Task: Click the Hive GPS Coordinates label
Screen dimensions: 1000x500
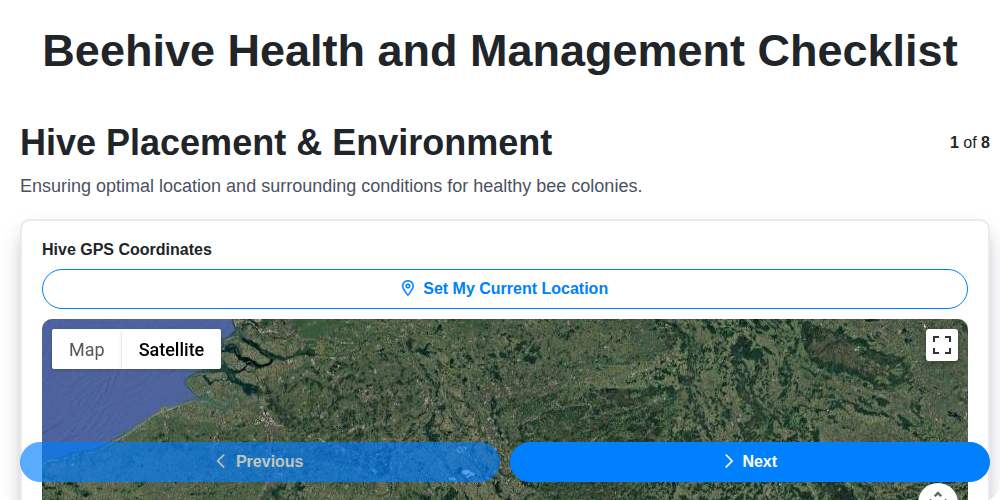Action: (127, 249)
